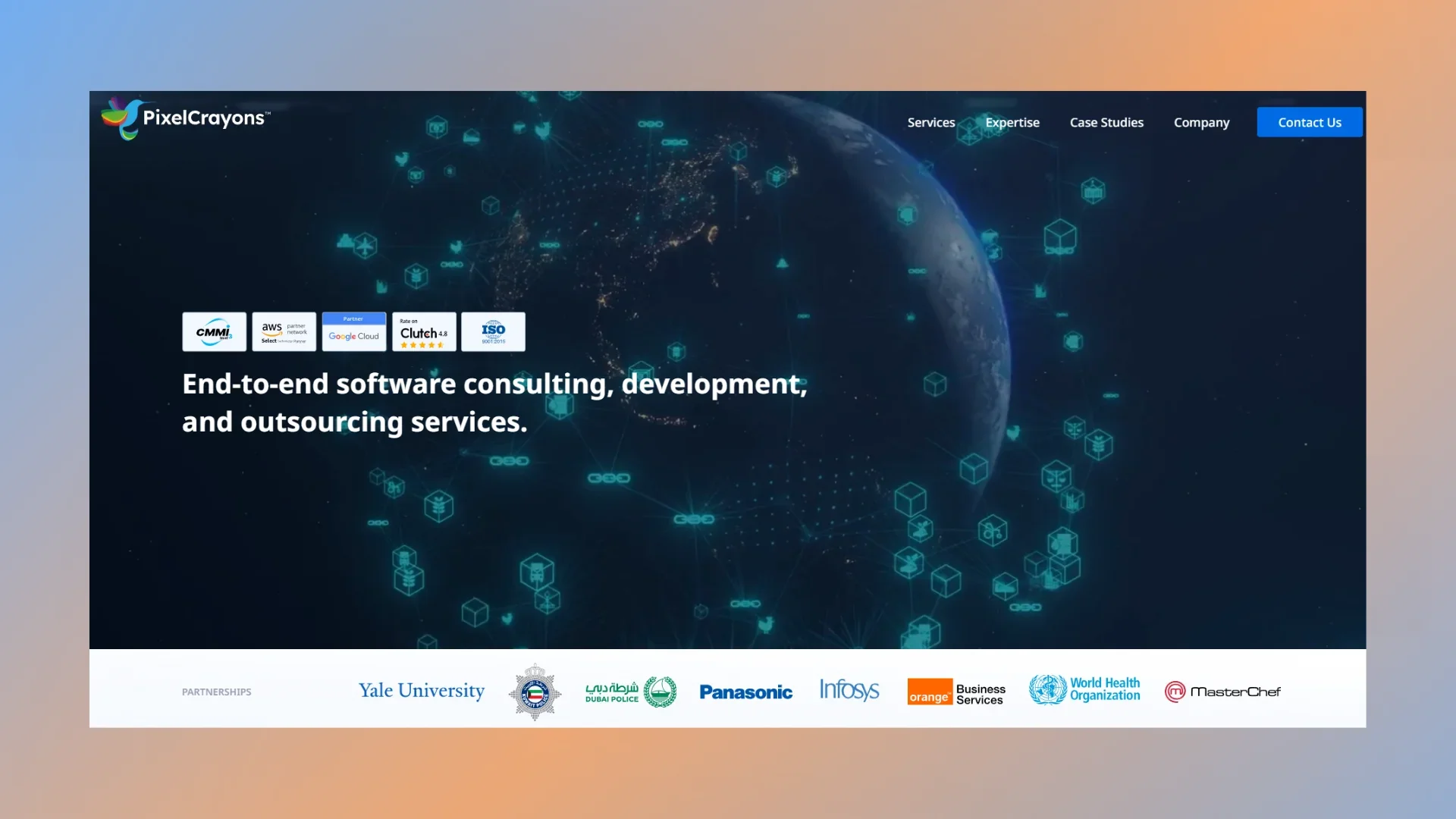The height and width of the screenshot is (819, 1456).
Task: Click the ISO certification badge
Action: (493, 332)
